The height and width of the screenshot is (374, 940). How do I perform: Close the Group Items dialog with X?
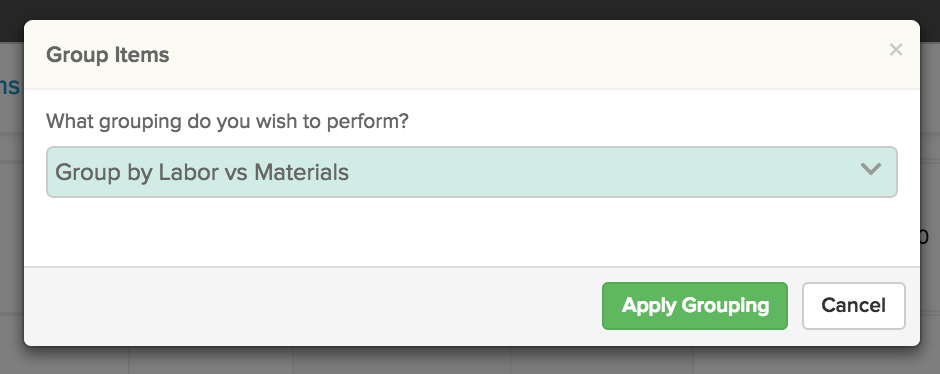click(x=896, y=50)
